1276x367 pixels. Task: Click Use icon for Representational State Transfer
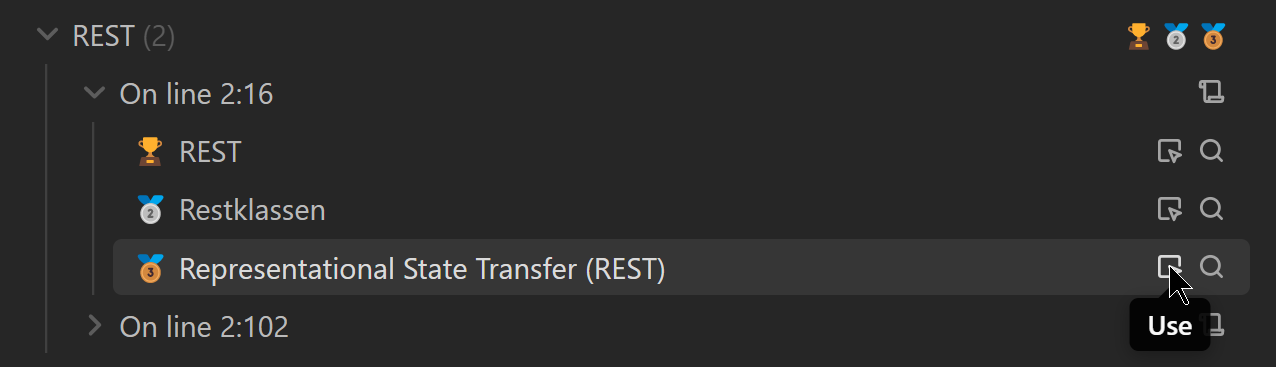pos(1169,267)
